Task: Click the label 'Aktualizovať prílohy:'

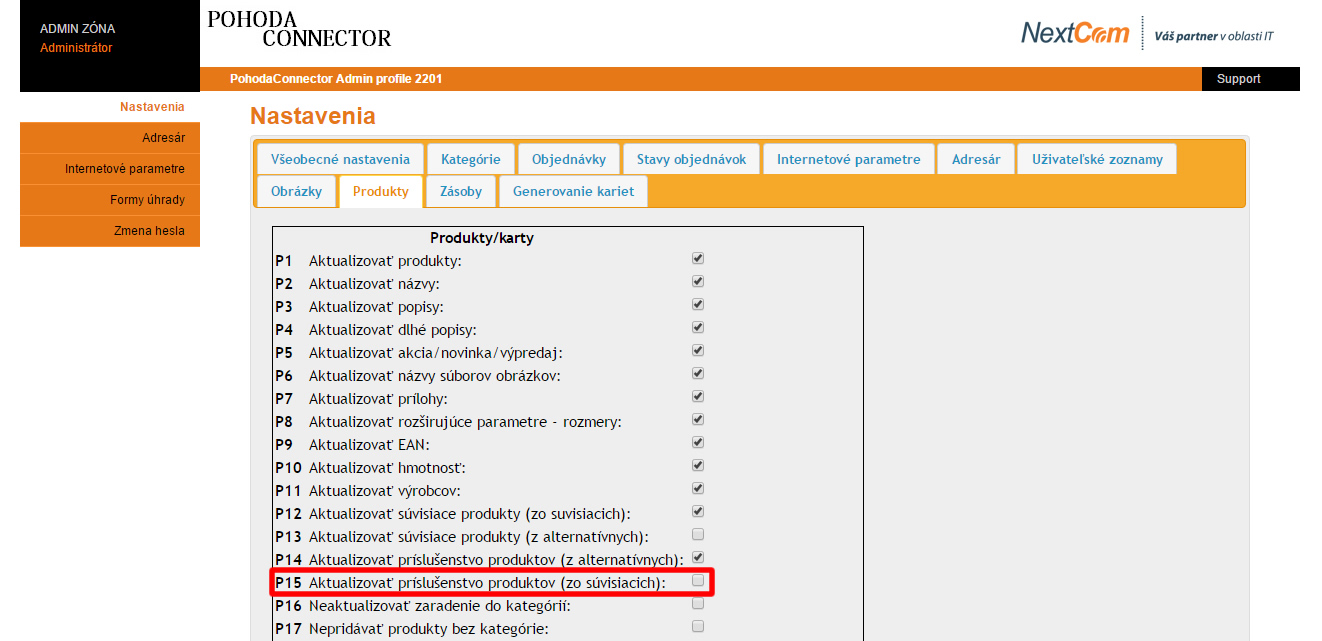Action: 378,399
